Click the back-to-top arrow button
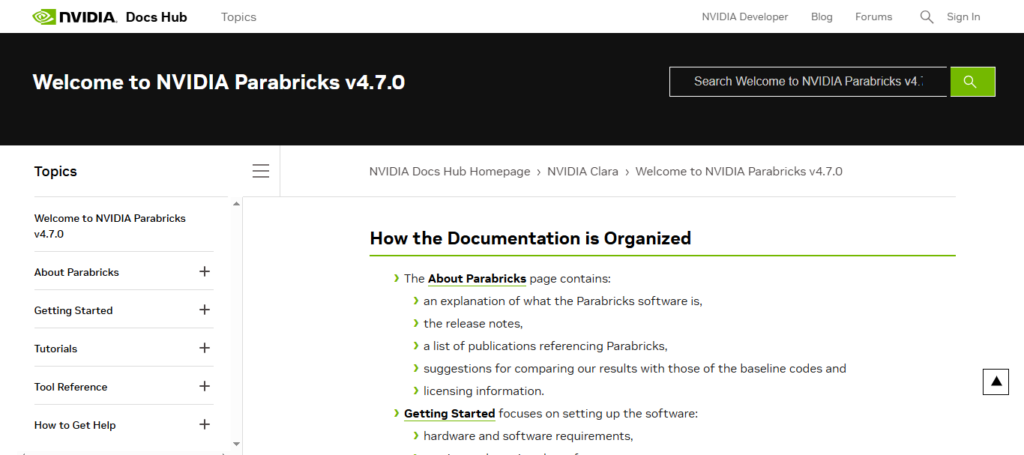Screen dimensions: 1024x455 [996, 382]
